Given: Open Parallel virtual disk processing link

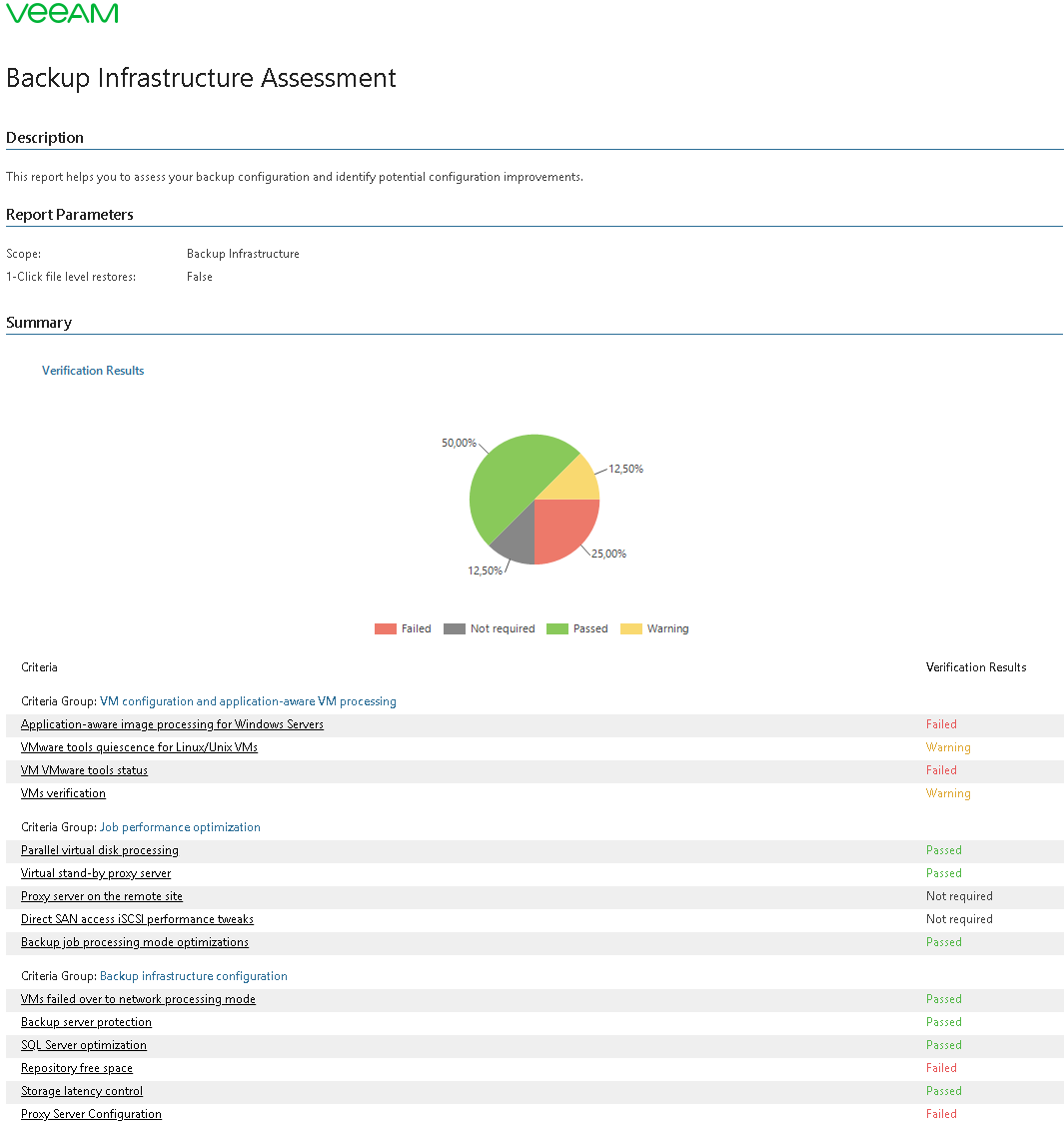Looking at the screenshot, I should pyautogui.click(x=100, y=850).
